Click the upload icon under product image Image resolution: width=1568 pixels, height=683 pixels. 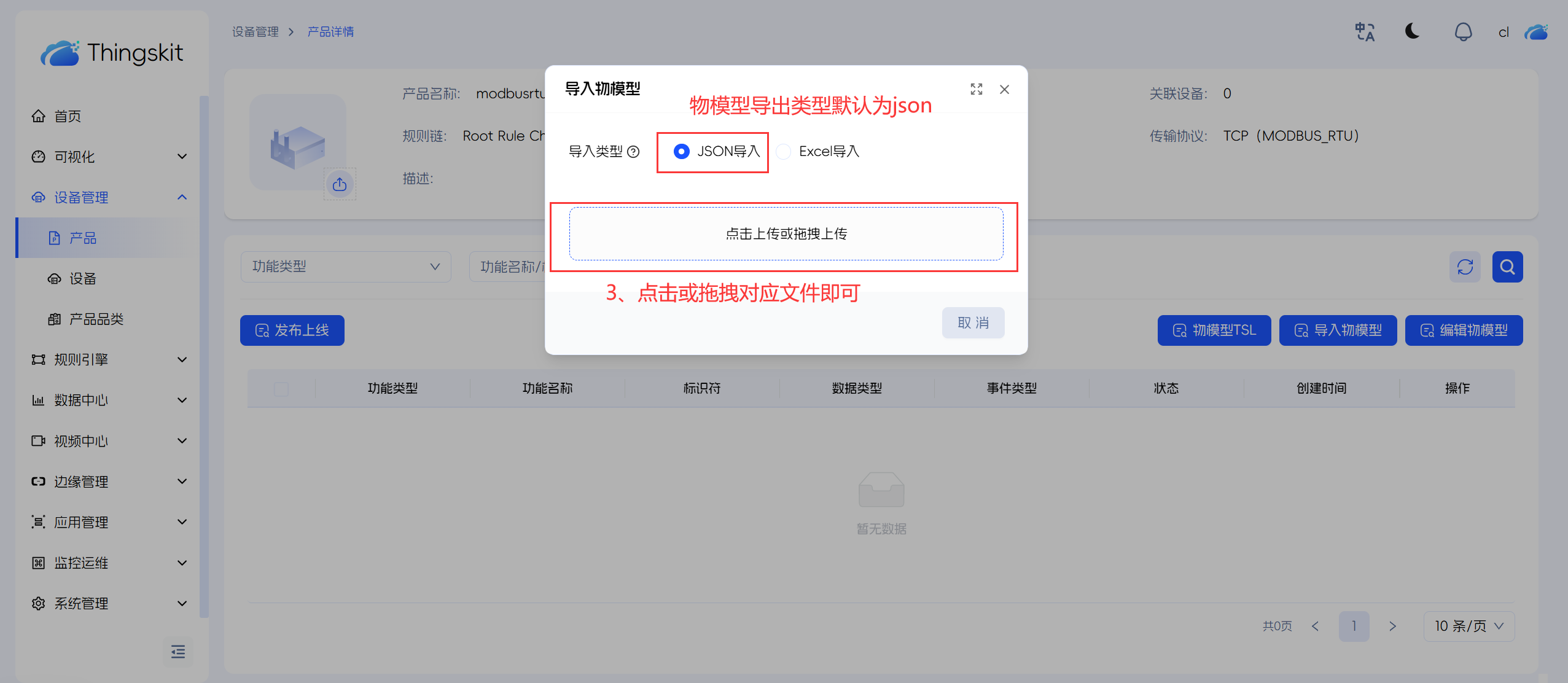(x=340, y=184)
